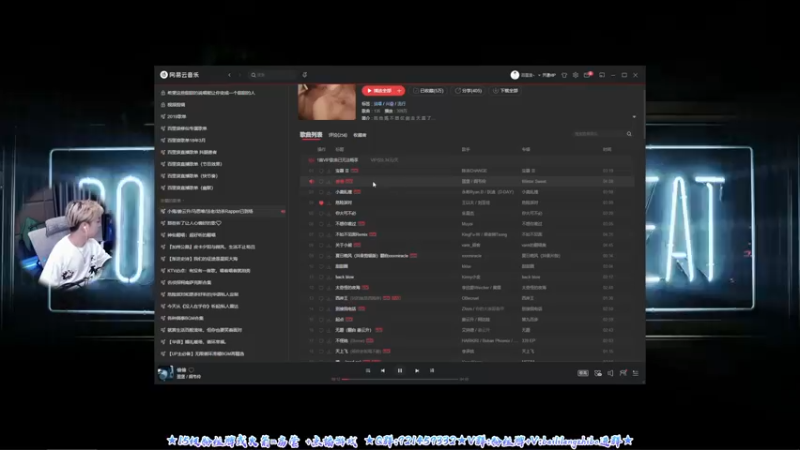Open the comments (254) tab
Screen dimensions: 800x450
pos(338,135)
